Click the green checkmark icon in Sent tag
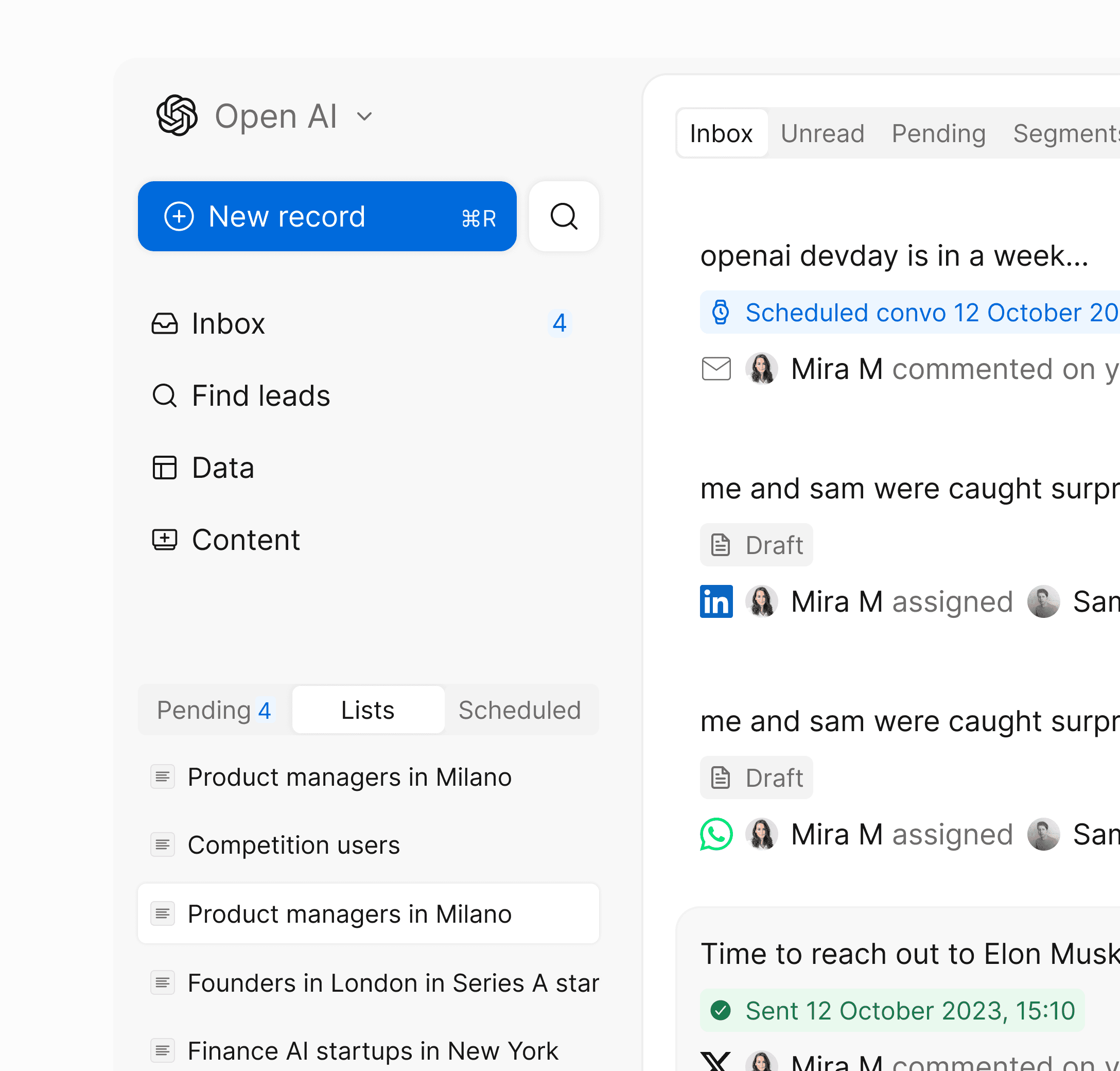The image size is (1120, 1071). [x=721, y=1010]
